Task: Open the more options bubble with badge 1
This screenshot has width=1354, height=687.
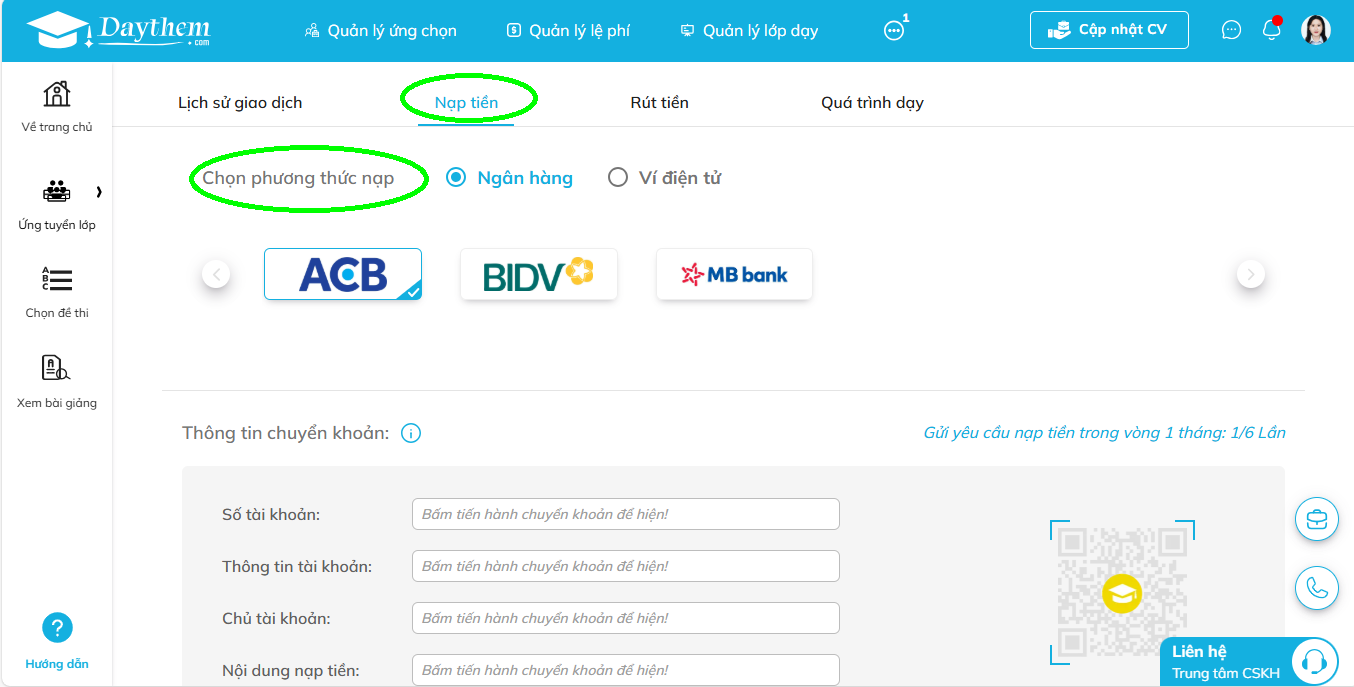Action: click(895, 30)
